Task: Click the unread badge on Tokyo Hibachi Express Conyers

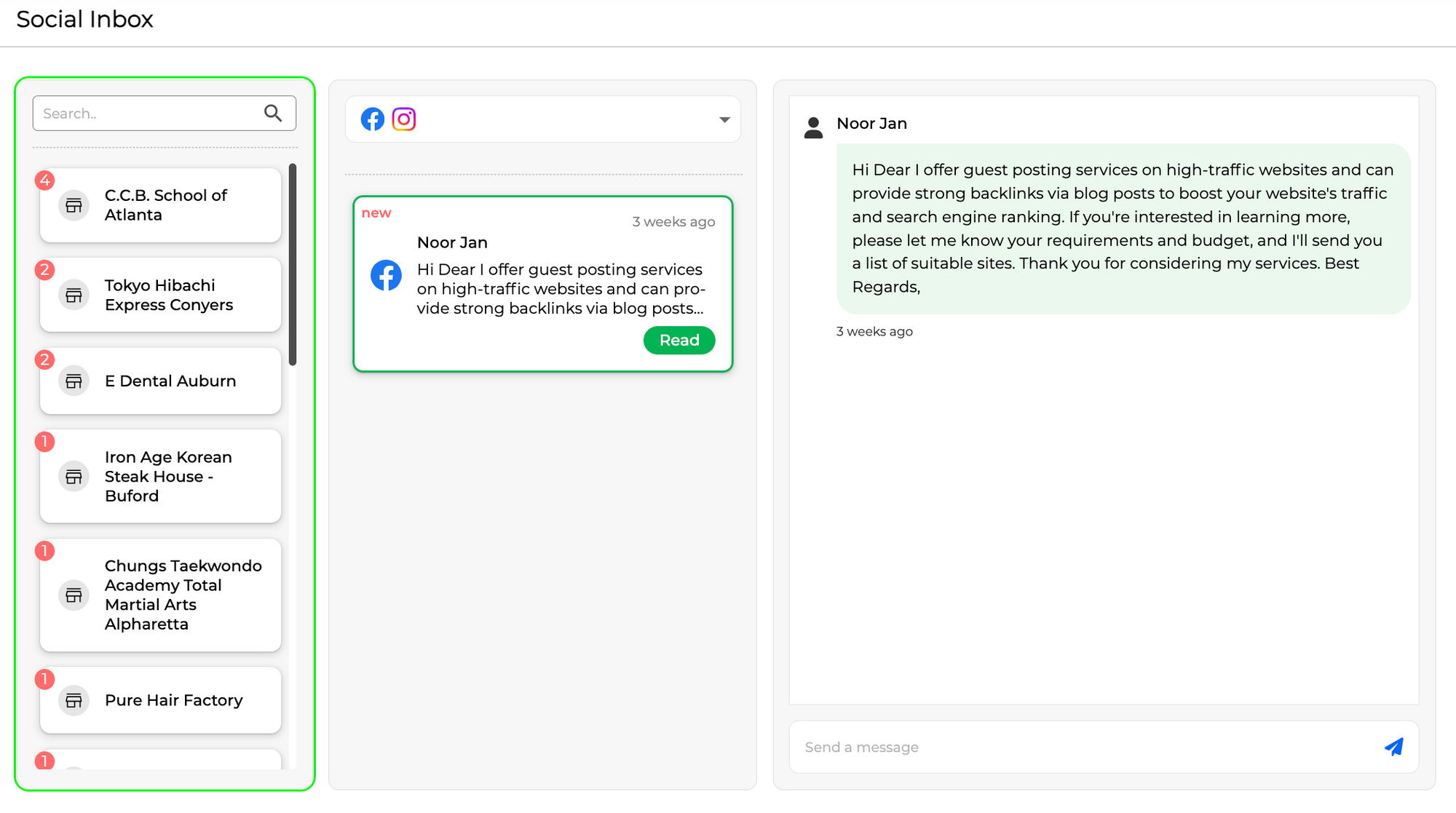Action: coord(45,269)
